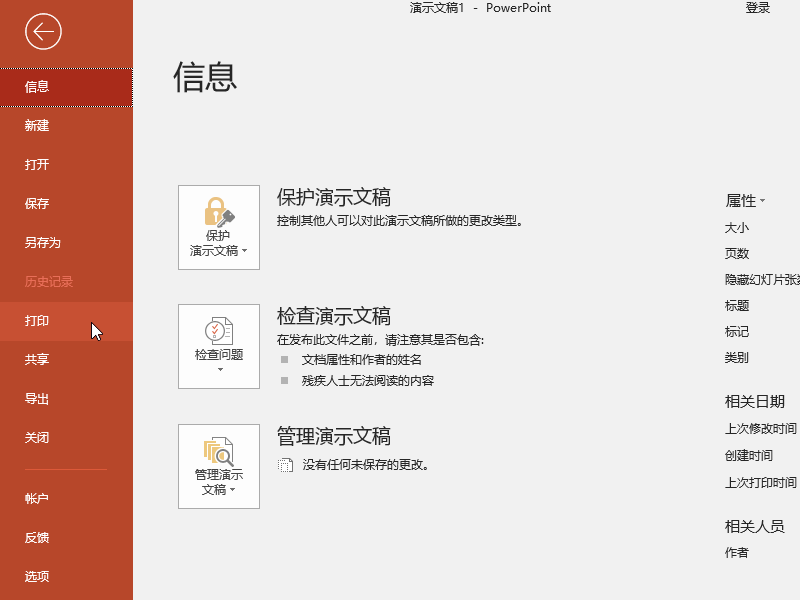Click the 页数 property label
Viewport: 800px width, 600px height.
coord(737,254)
